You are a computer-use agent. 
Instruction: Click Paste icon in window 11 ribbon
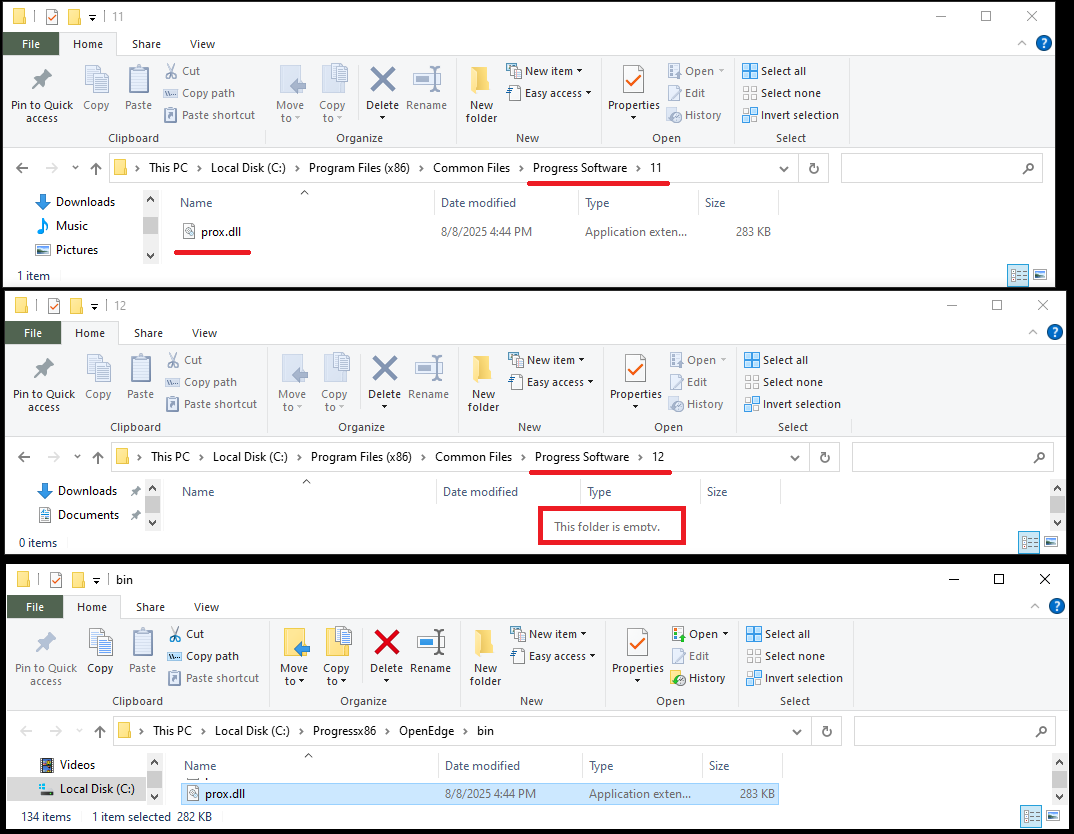coord(138,80)
